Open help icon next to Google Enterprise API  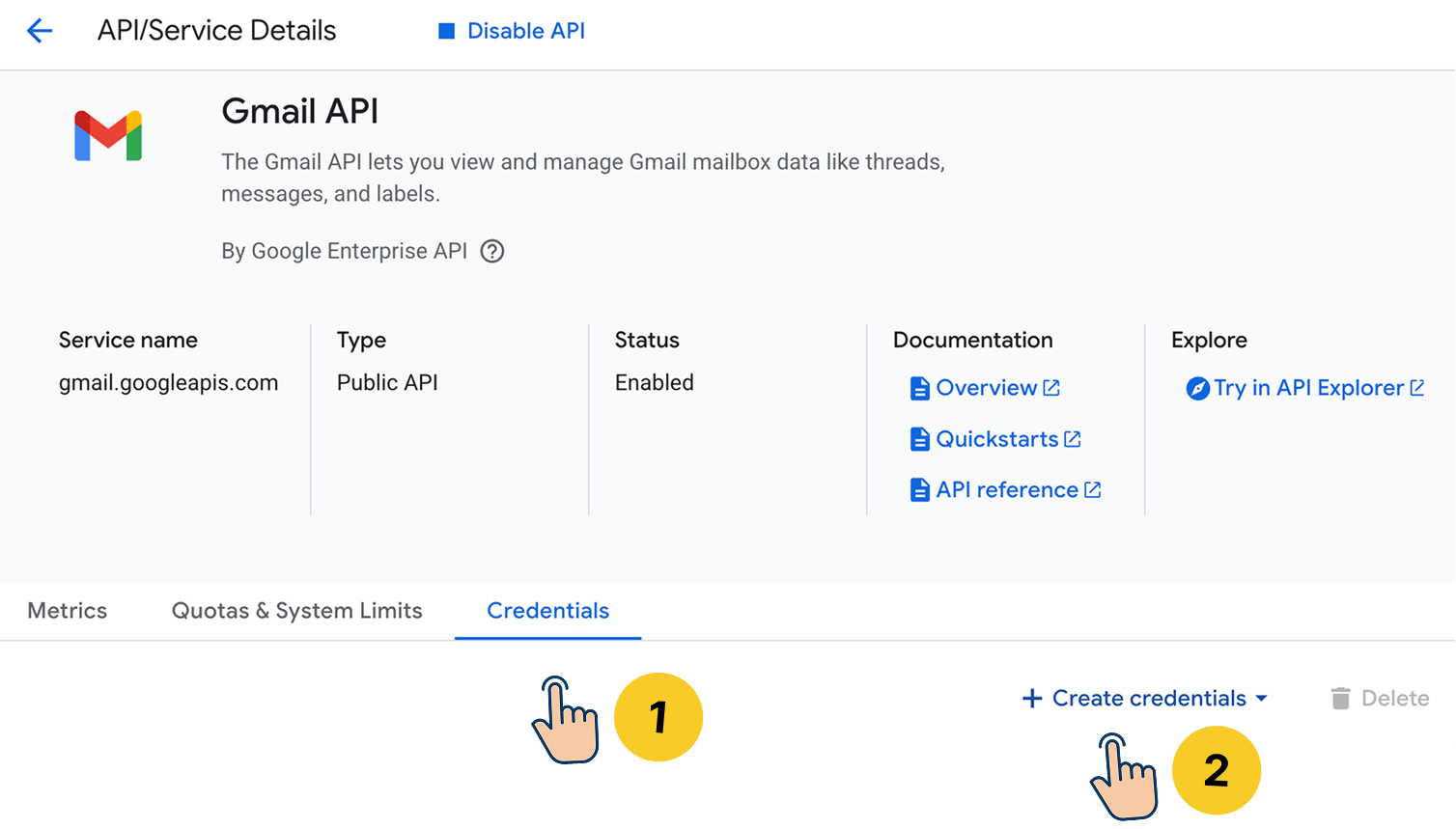click(x=492, y=251)
